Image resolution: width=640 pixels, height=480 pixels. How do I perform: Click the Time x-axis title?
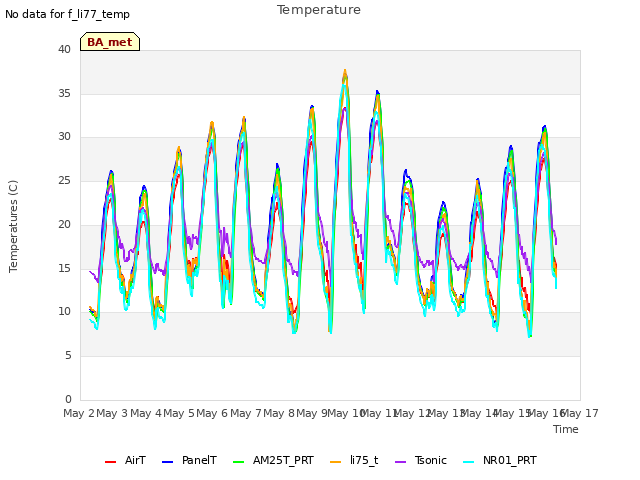pos(566,429)
